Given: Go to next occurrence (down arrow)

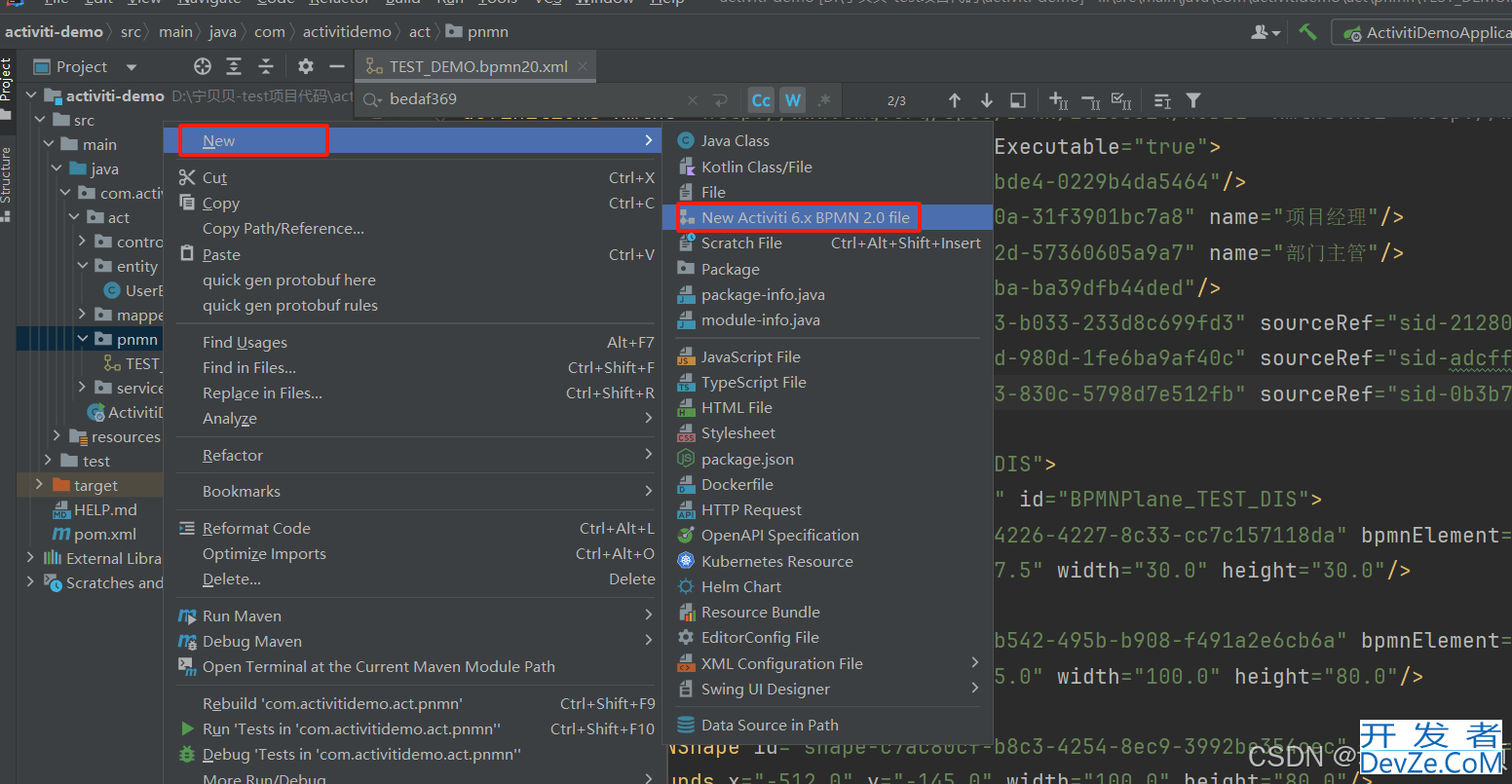Looking at the screenshot, I should (x=987, y=100).
